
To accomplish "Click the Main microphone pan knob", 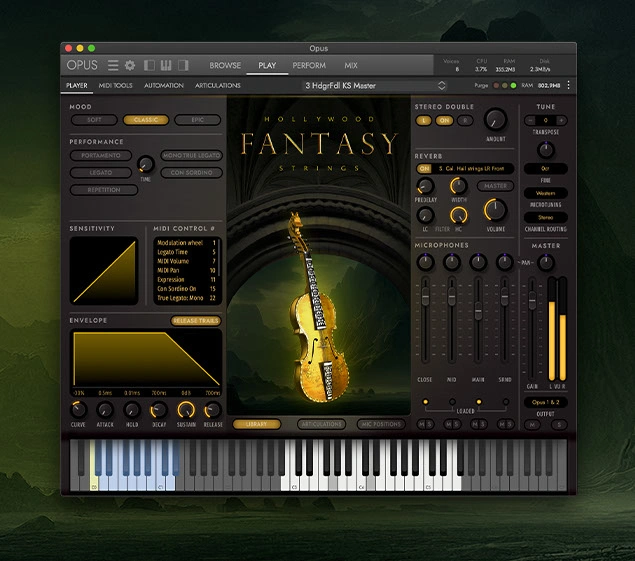I will pyautogui.click(x=478, y=262).
